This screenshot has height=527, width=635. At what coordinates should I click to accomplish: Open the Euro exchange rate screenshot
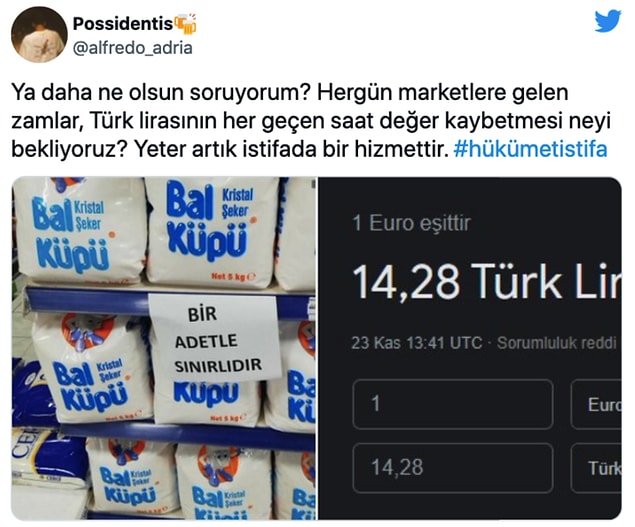(x=469, y=348)
